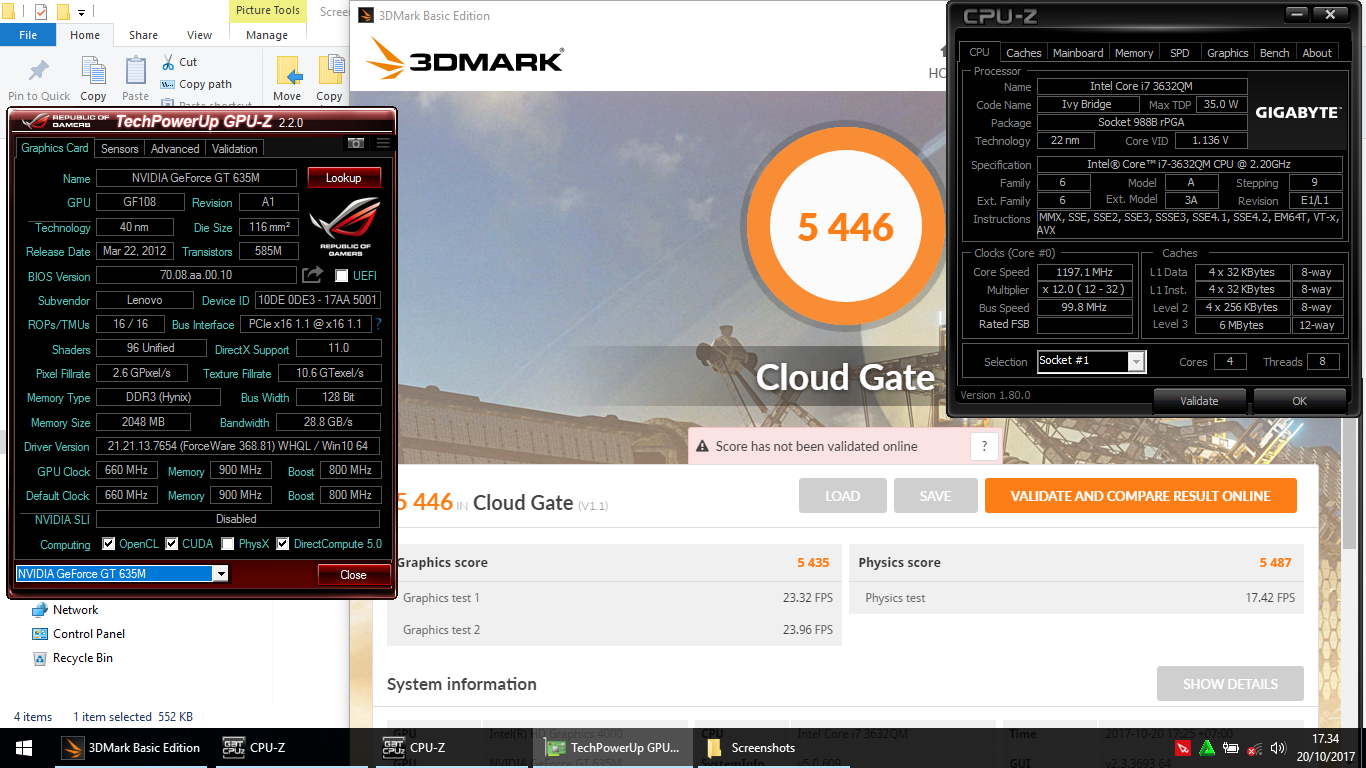Click the Move to folder icon
This screenshot has height=768, width=1366.
point(289,71)
